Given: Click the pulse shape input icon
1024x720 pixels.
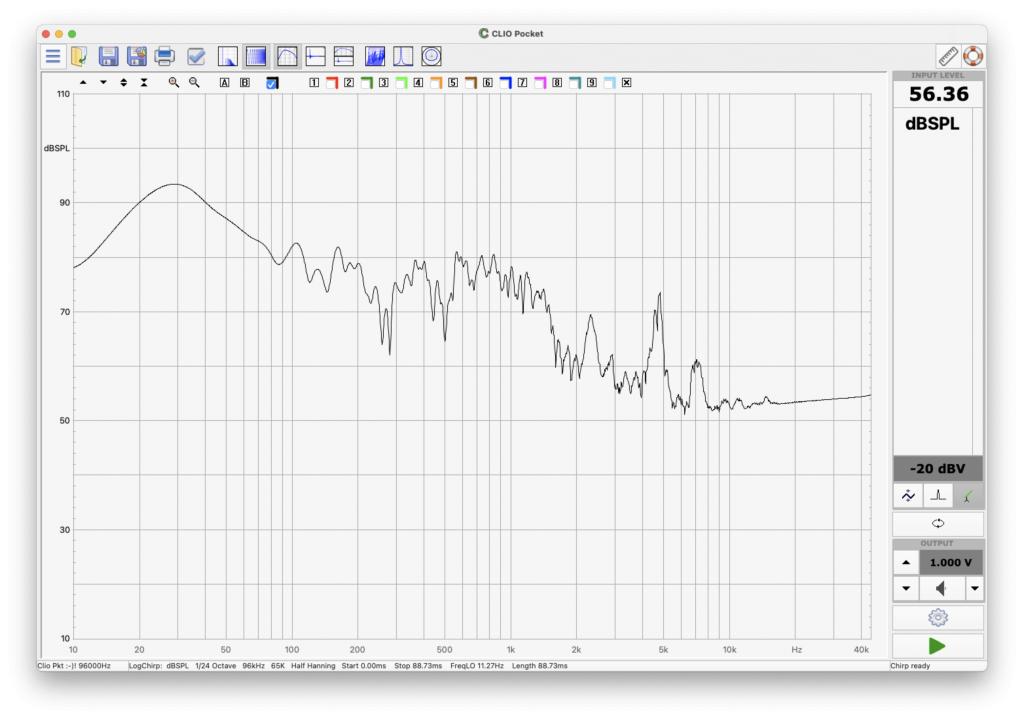Looking at the screenshot, I should 938,496.
